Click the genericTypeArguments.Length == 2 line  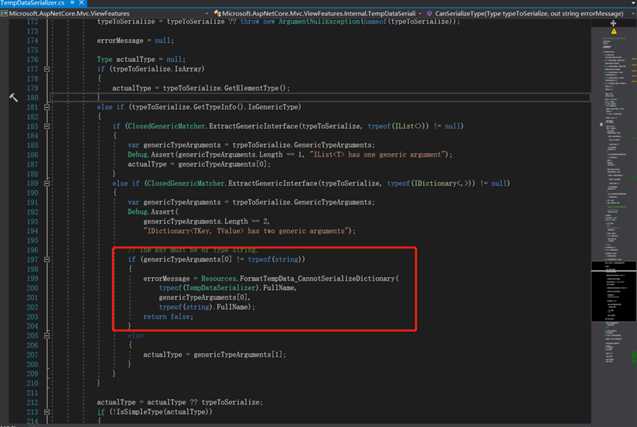pos(206,221)
